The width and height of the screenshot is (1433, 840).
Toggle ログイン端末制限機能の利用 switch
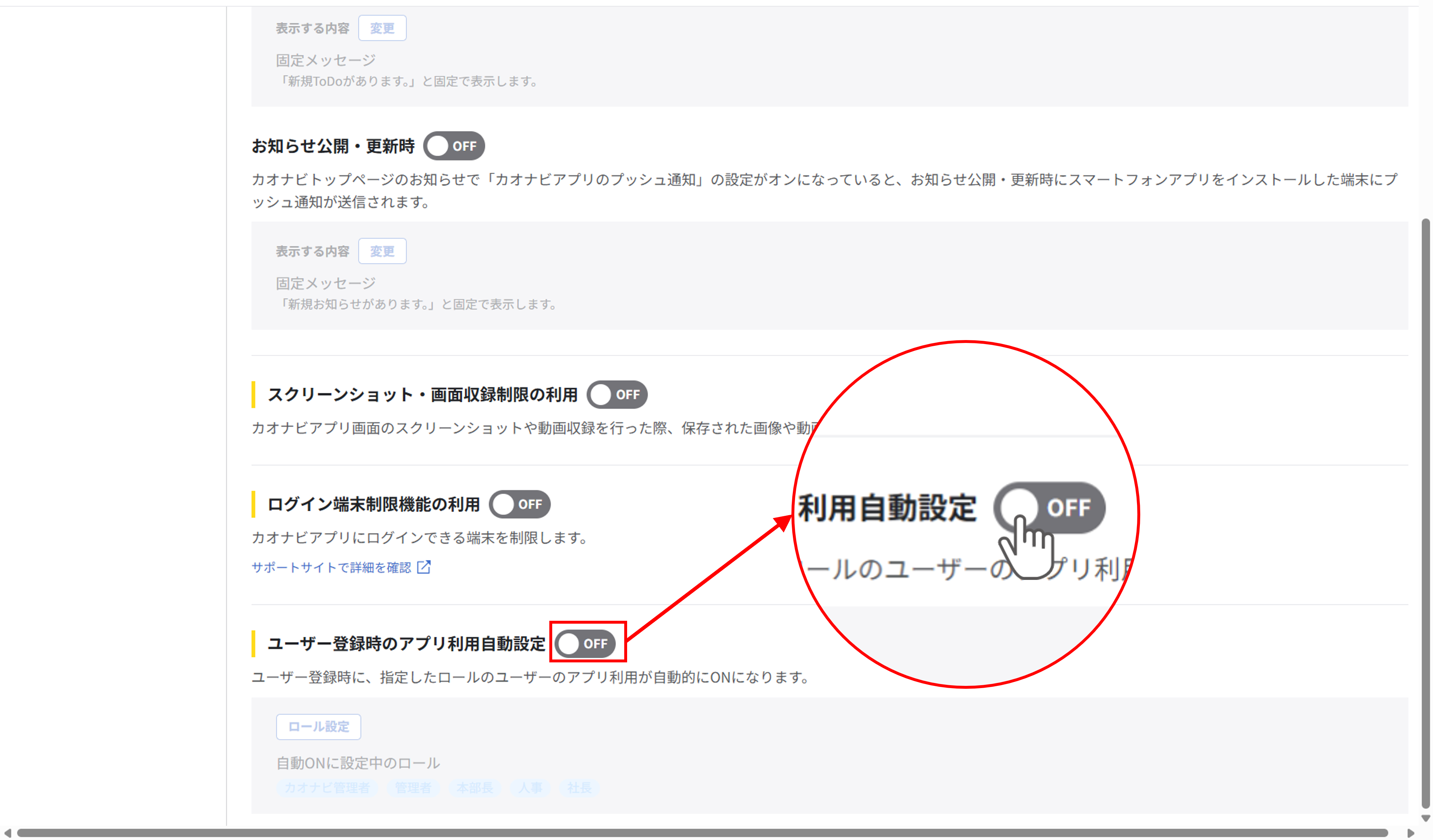[x=520, y=504]
